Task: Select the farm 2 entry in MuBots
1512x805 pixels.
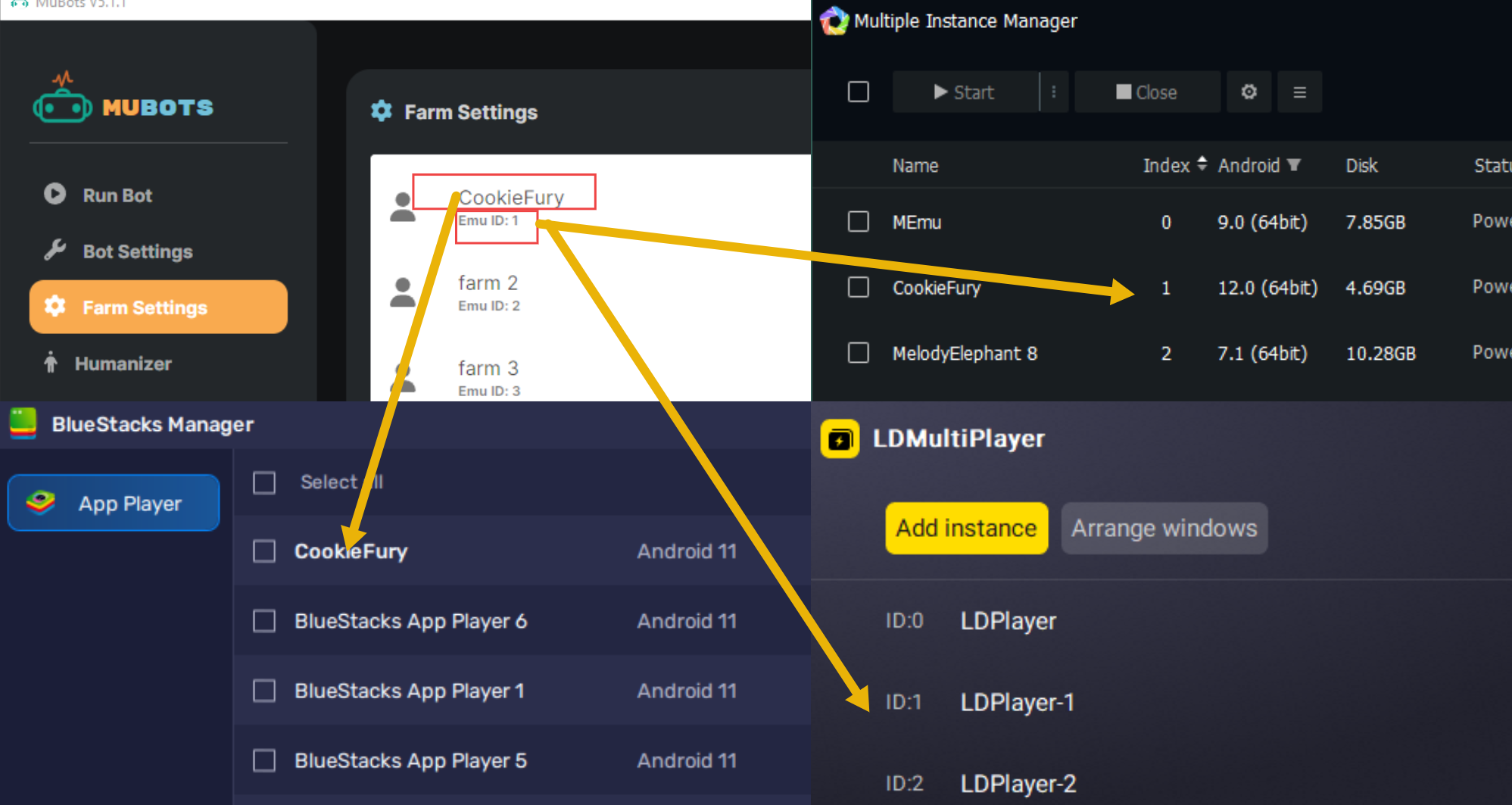Action: [x=488, y=282]
